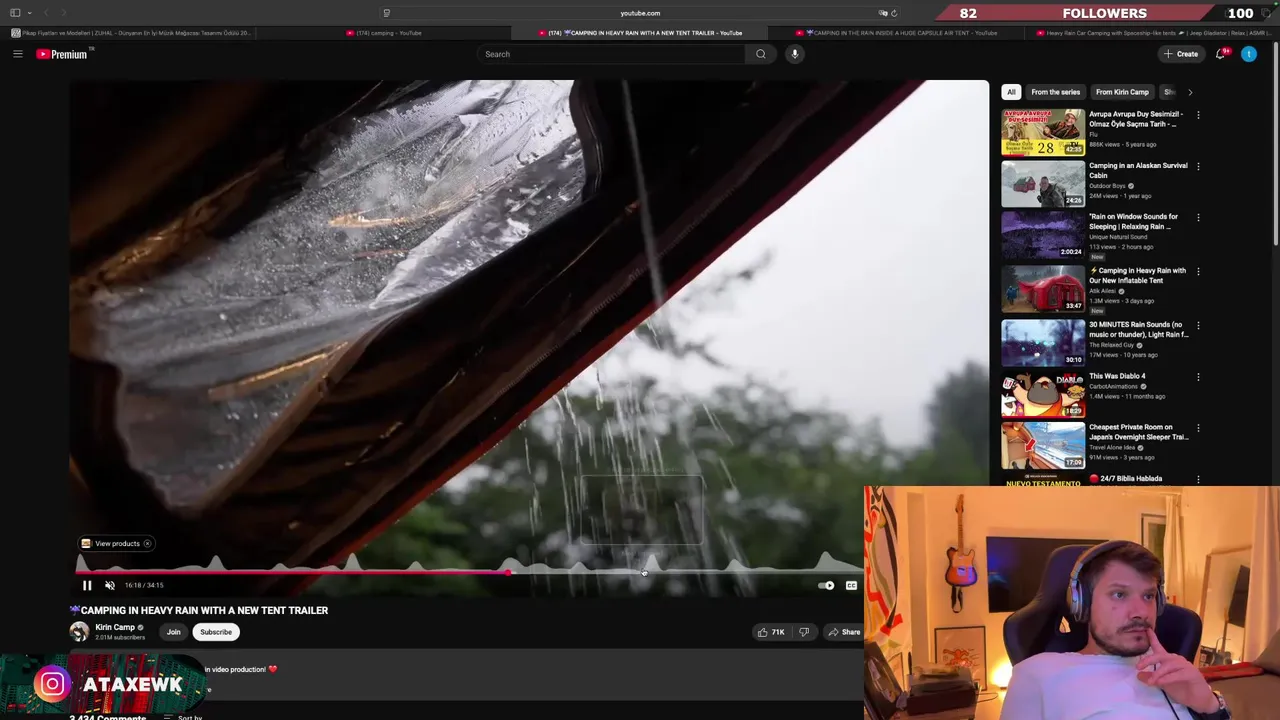
Task: Subscribe to Kirin Camp
Action: [x=215, y=632]
